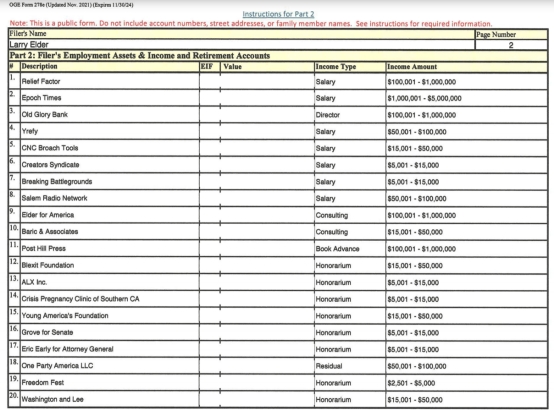The height and width of the screenshot is (410, 554).
Task: Click Honorarium type for Washington and Lee
Action: [x=350, y=399]
